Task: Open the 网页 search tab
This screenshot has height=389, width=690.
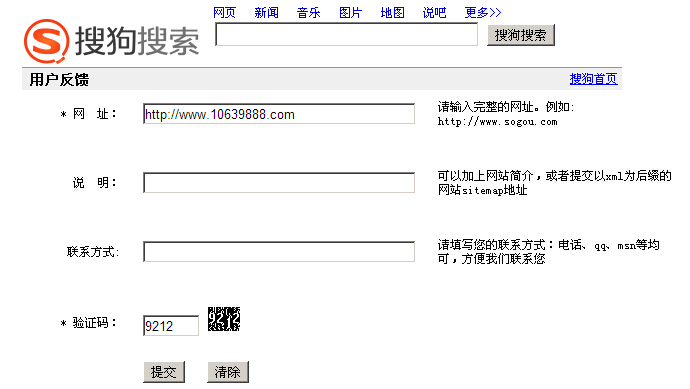Action: [224, 12]
